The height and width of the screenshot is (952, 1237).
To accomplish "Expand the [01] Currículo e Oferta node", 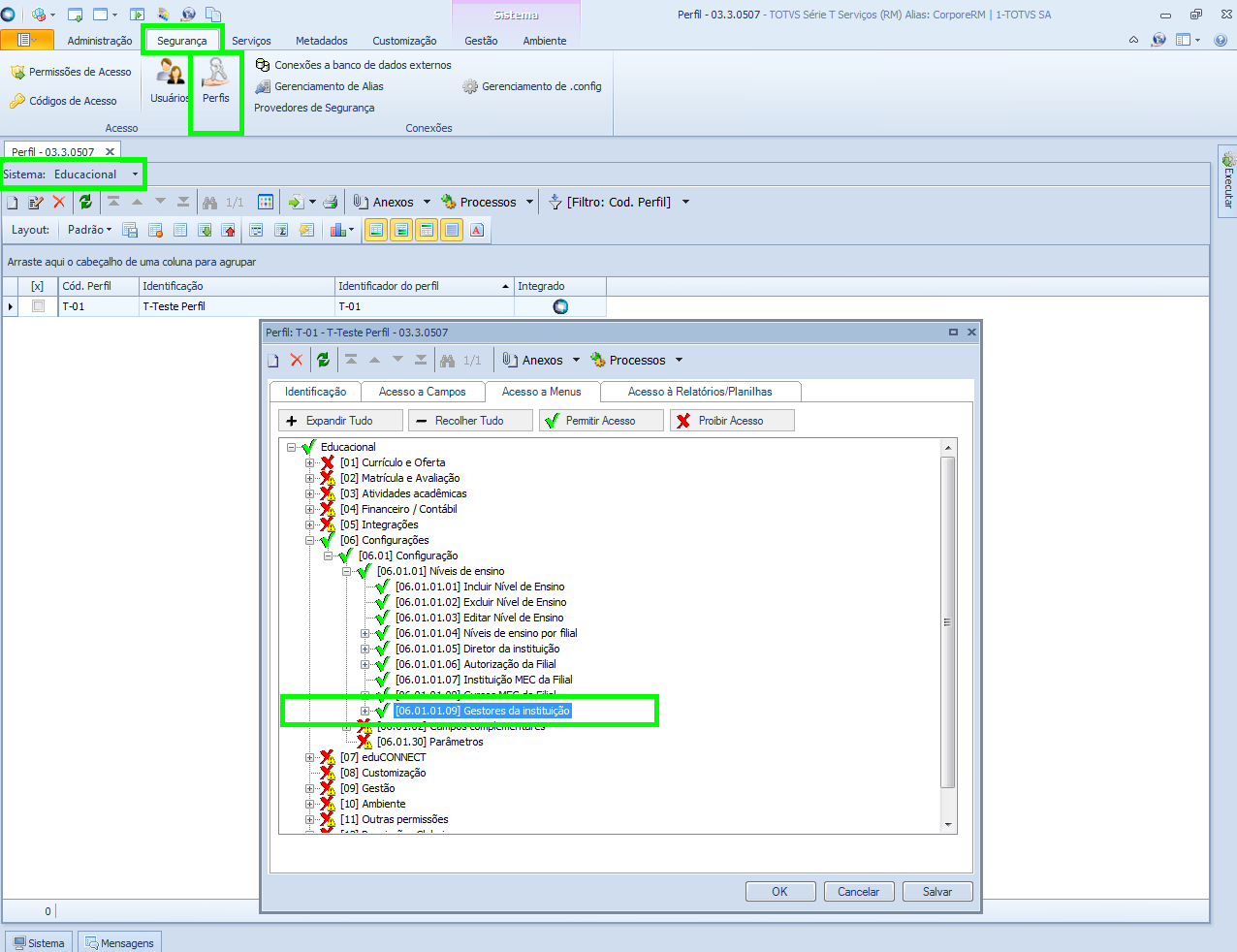I will [309, 462].
